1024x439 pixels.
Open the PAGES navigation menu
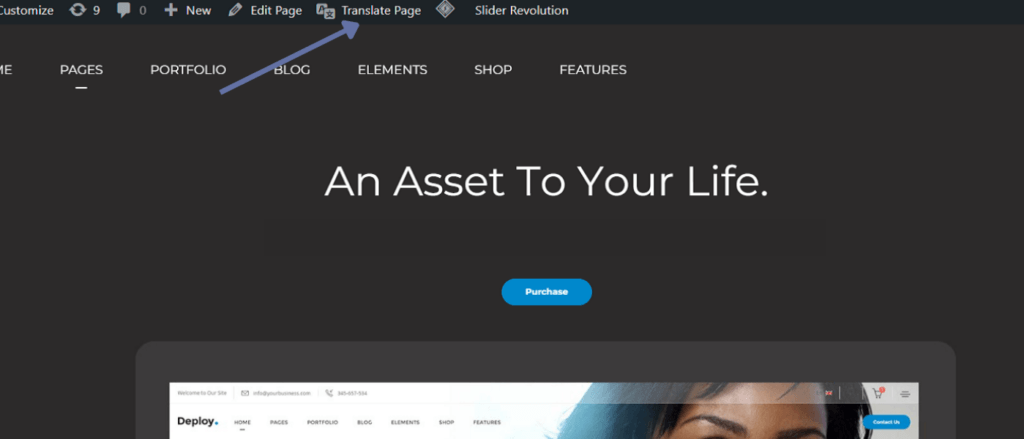tap(81, 70)
